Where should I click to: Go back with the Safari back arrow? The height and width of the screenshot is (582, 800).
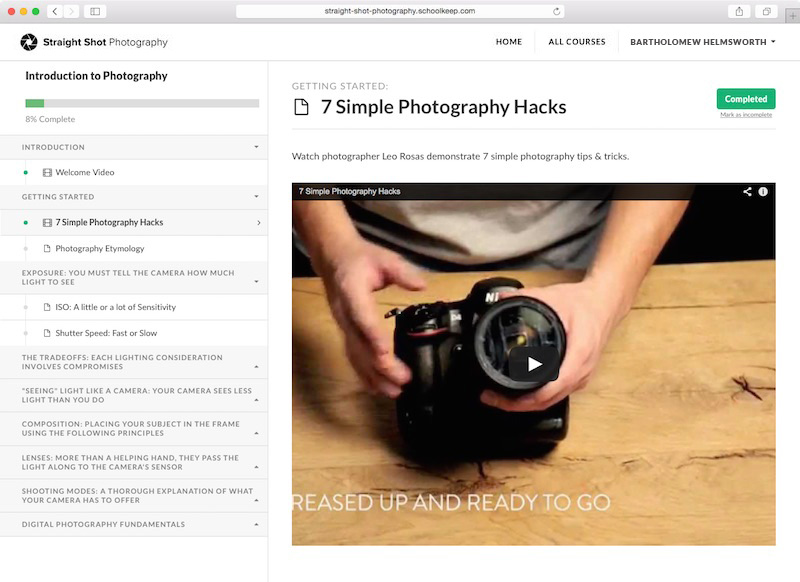tap(55, 11)
